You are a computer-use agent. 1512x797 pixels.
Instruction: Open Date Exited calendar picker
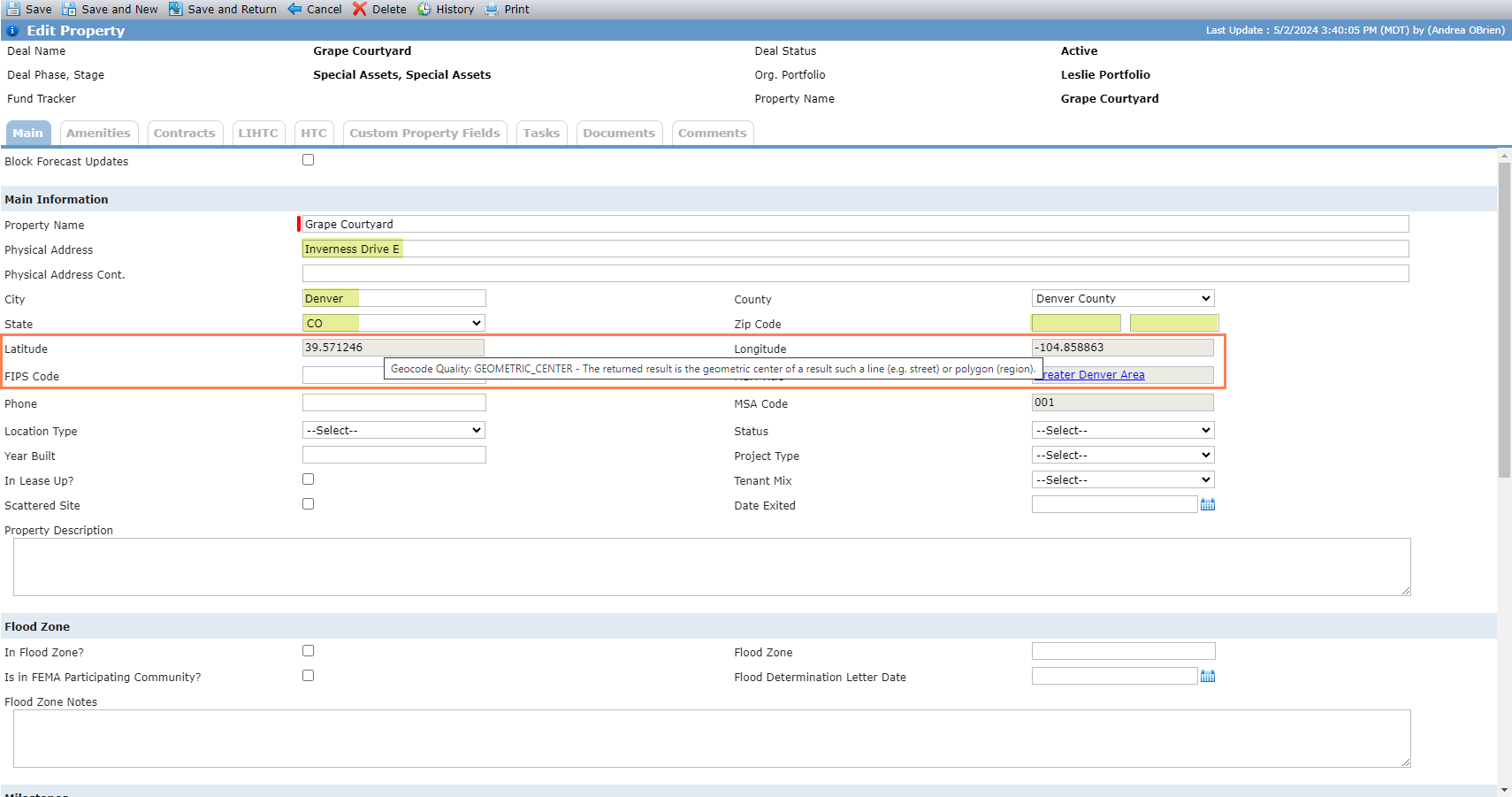click(x=1208, y=504)
